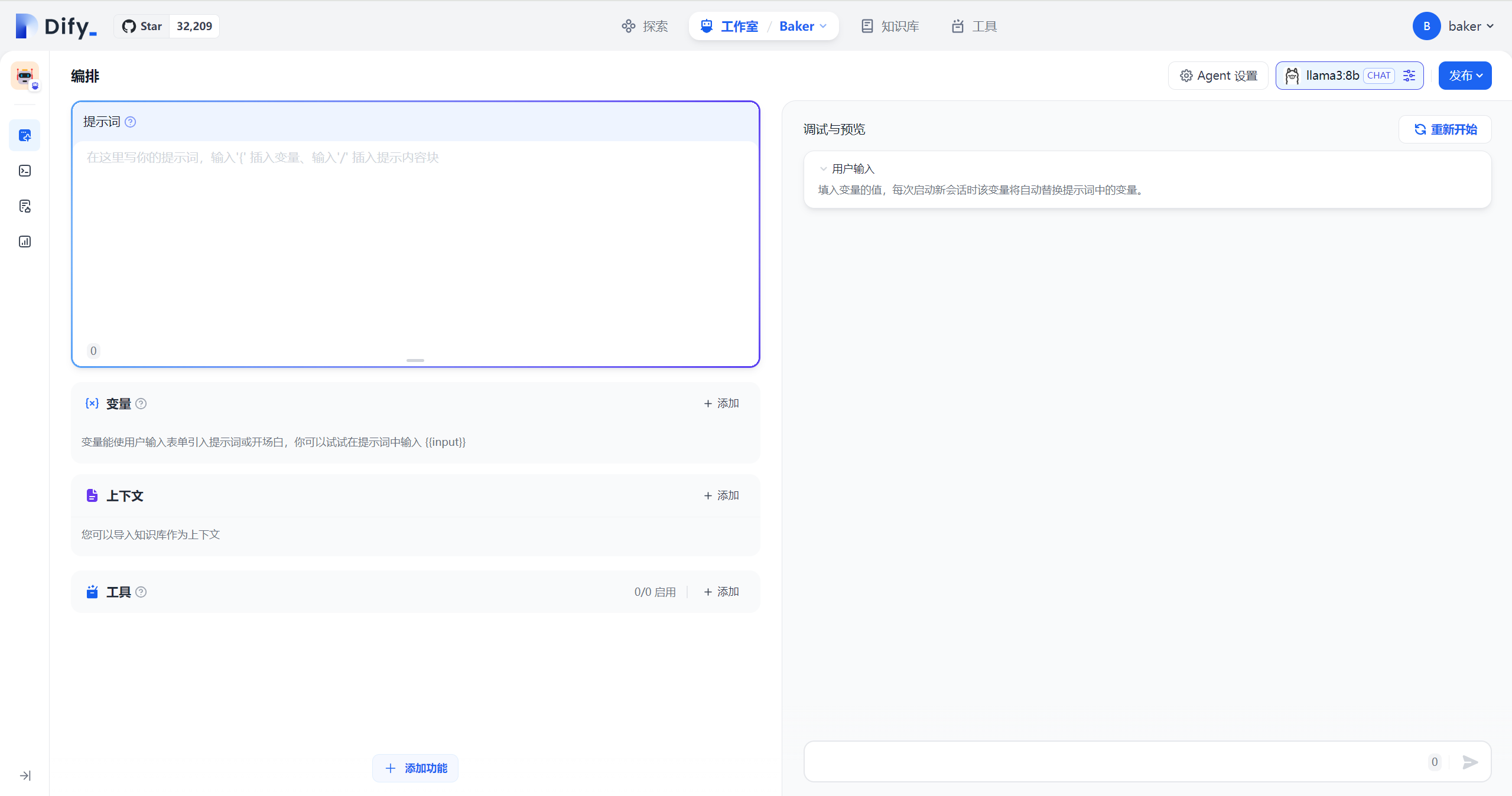Click the 上下文 document icon
Image resolution: width=1512 pixels, height=796 pixels.
pyautogui.click(x=92, y=495)
